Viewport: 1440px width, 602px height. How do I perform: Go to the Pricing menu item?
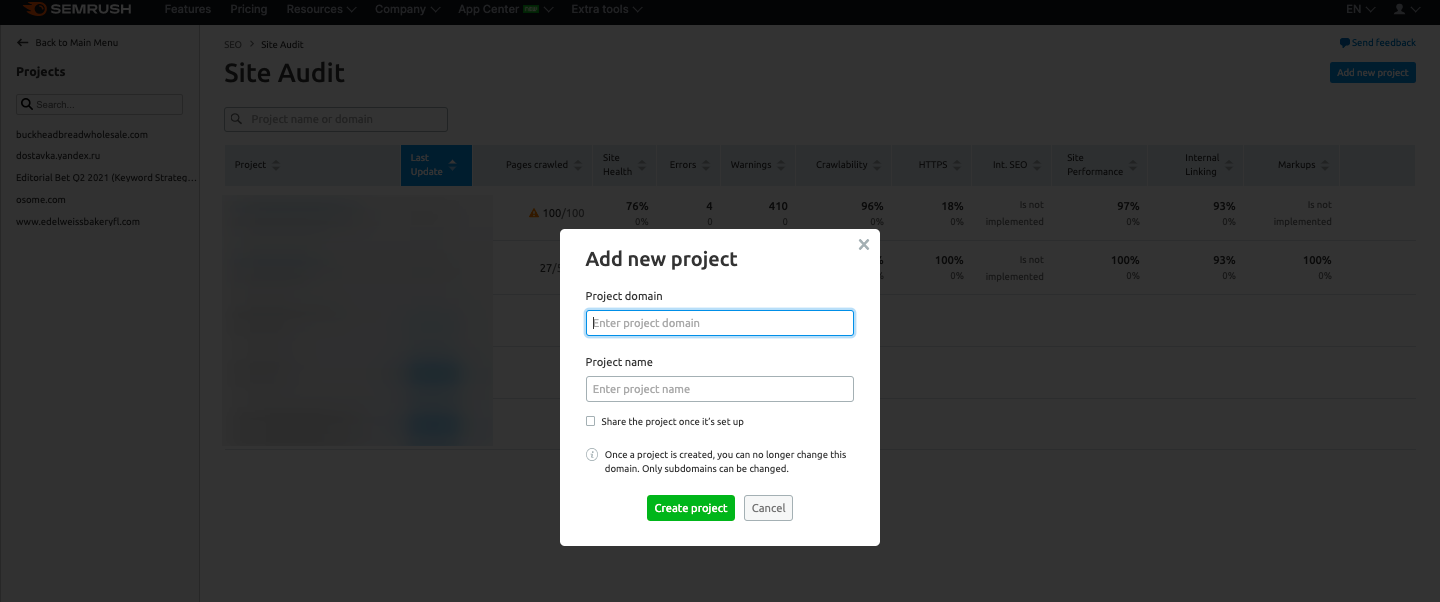click(x=249, y=9)
